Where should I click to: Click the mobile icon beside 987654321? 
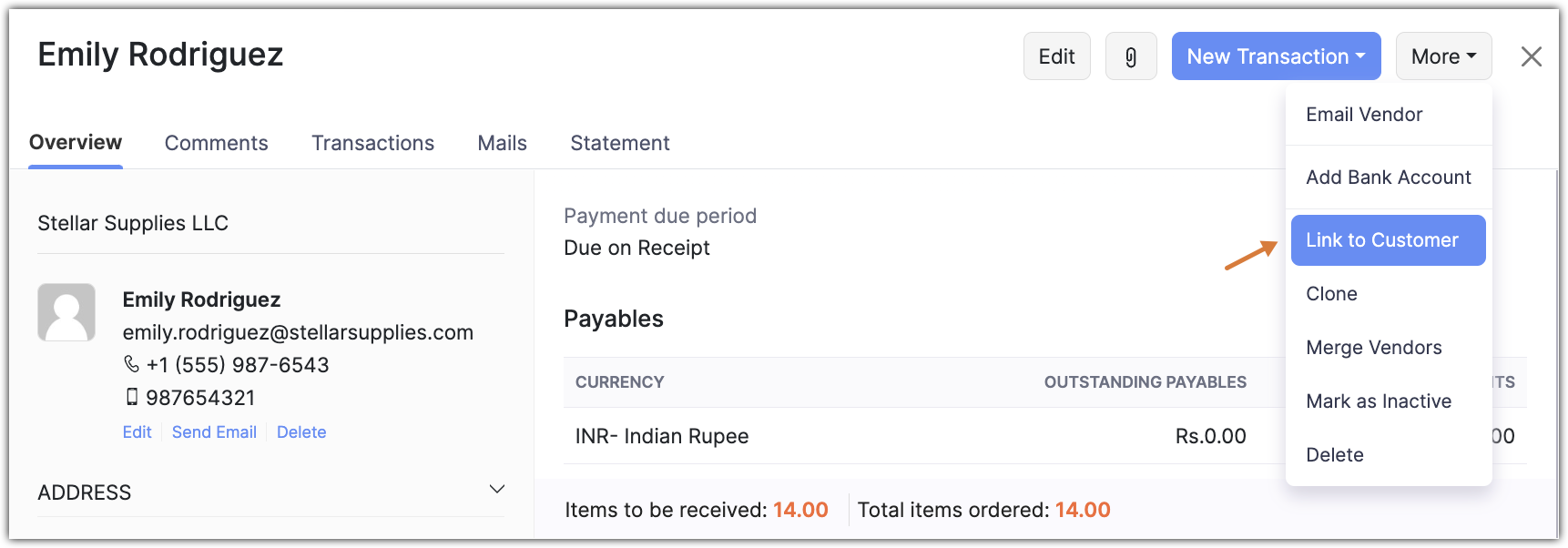[x=132, y=397]
